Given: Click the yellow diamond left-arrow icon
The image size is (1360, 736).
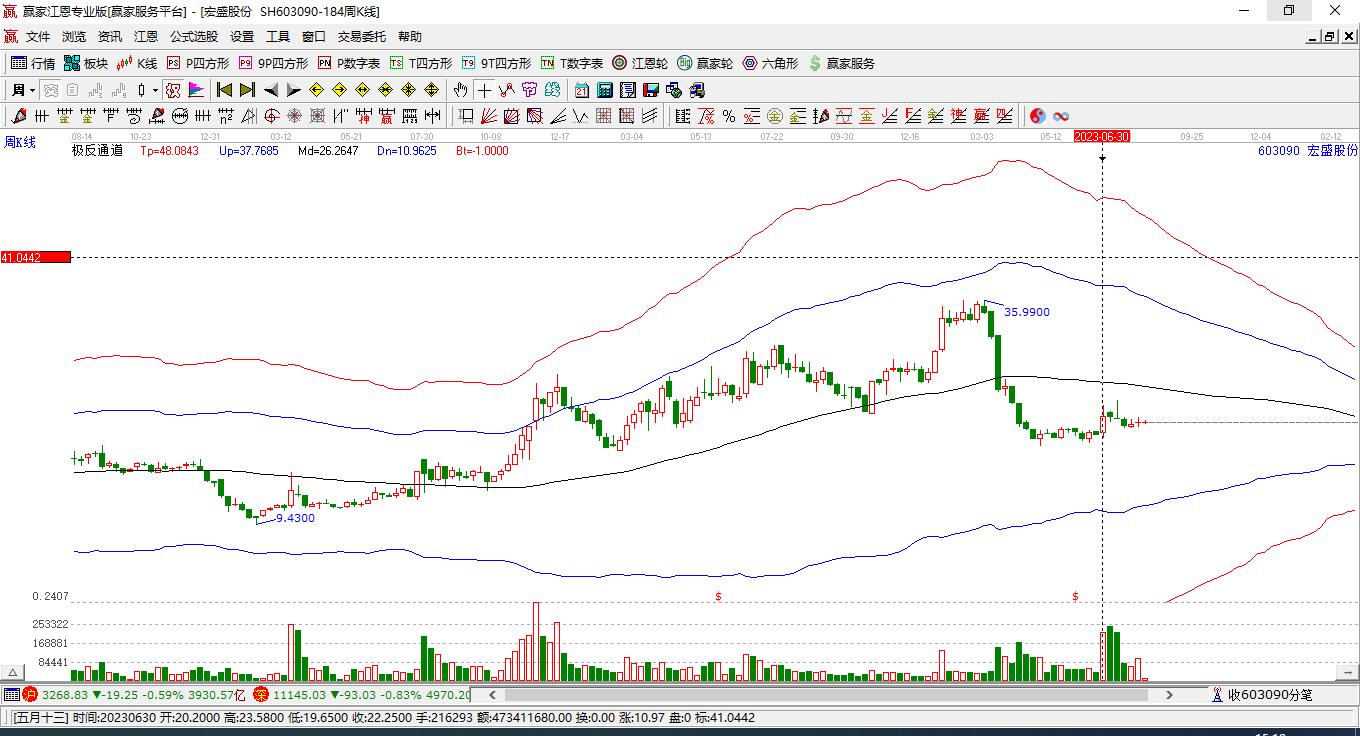Looking at the screenshot, I should (316, 90).
